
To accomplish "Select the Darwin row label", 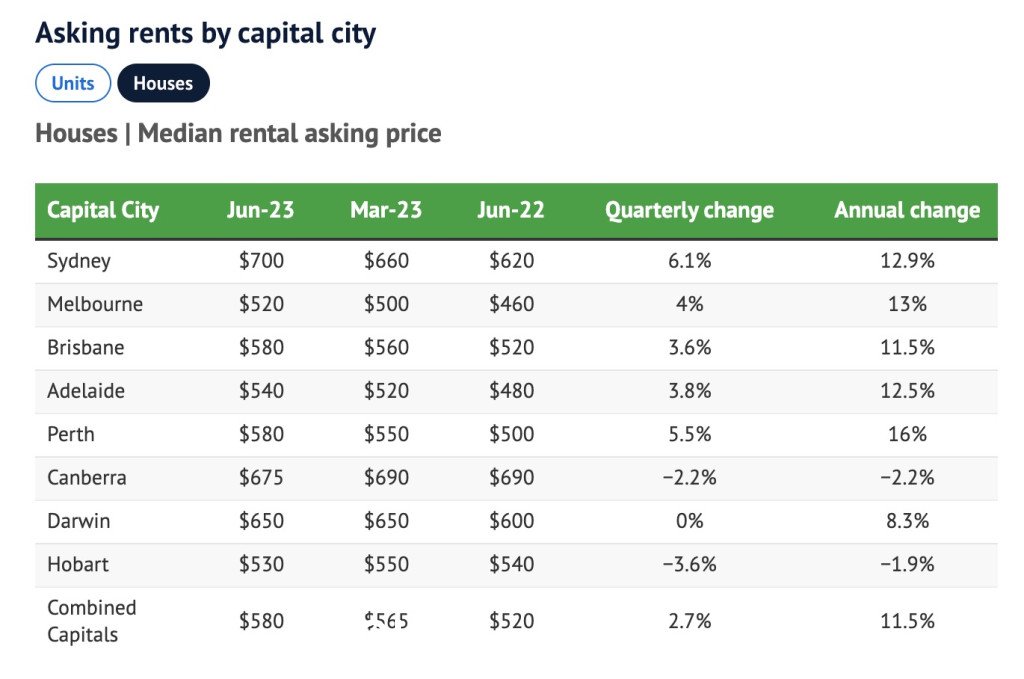I will tap(79, 521).
